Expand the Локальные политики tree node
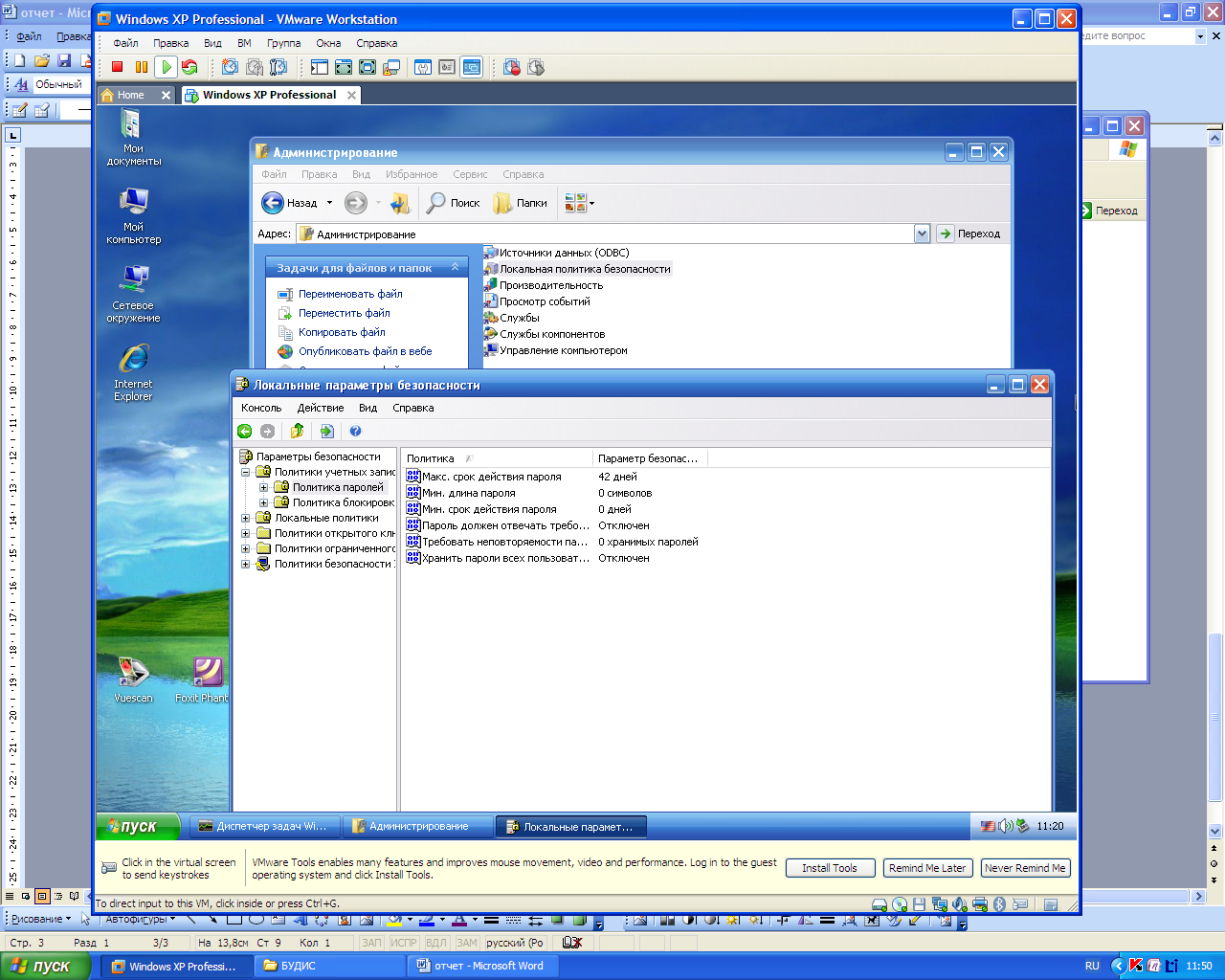 pos(246,518)
